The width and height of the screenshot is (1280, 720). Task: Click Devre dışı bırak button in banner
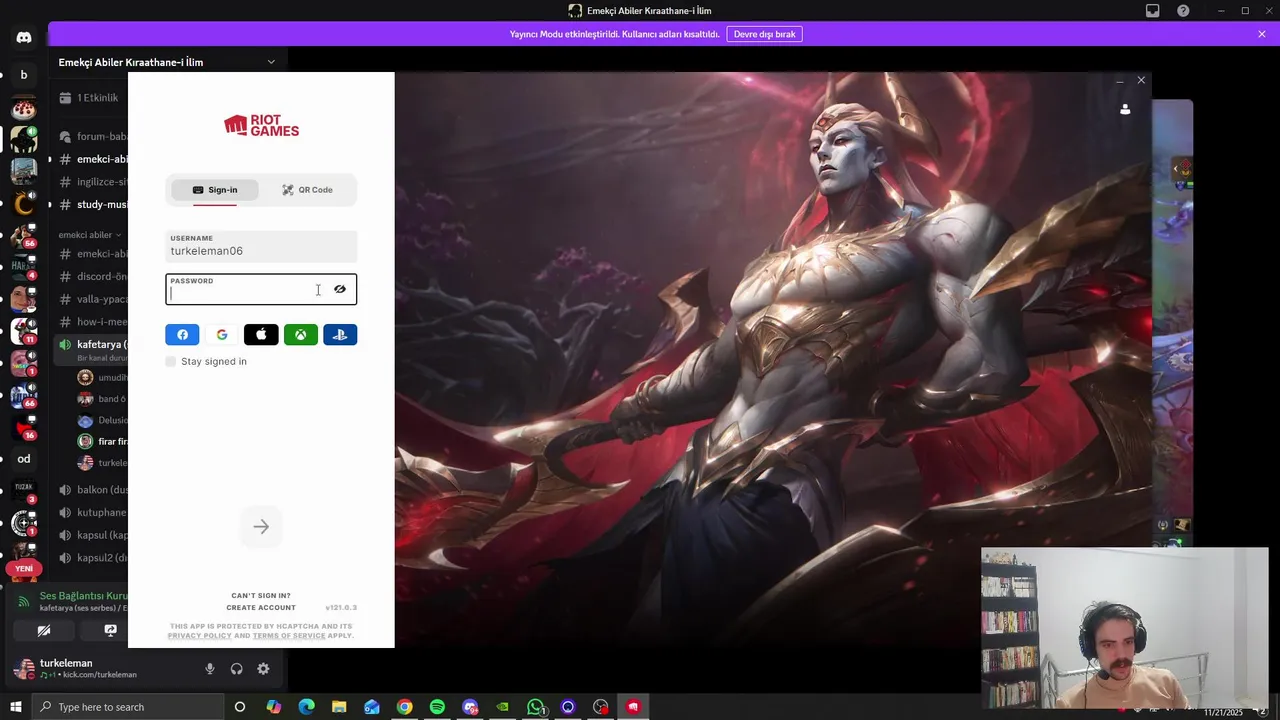(x=764, y=34)
